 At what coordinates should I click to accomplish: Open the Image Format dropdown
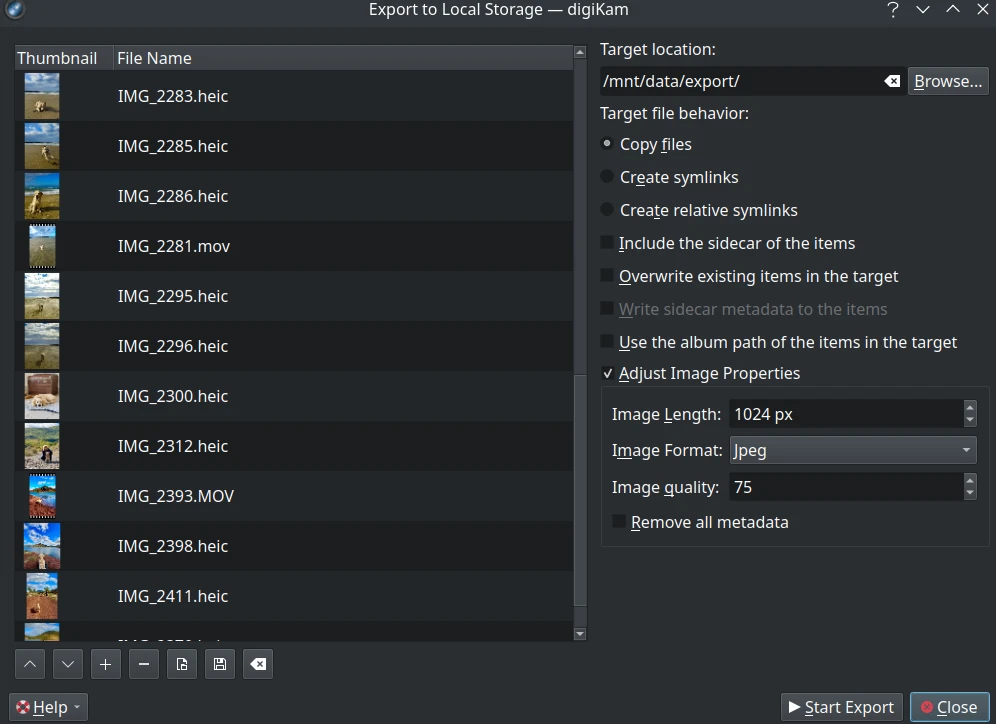click(x=853, y=450)
